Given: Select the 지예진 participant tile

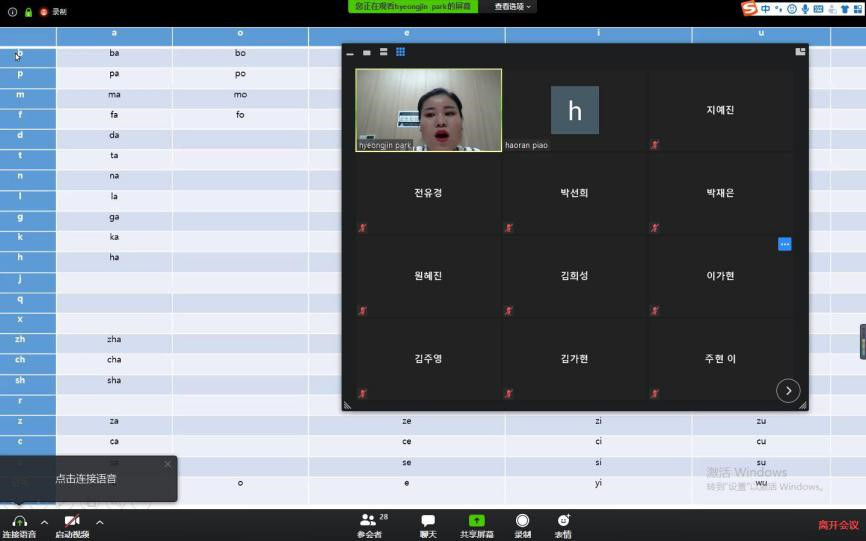Looking at the screenshot, I should [720, 110].
